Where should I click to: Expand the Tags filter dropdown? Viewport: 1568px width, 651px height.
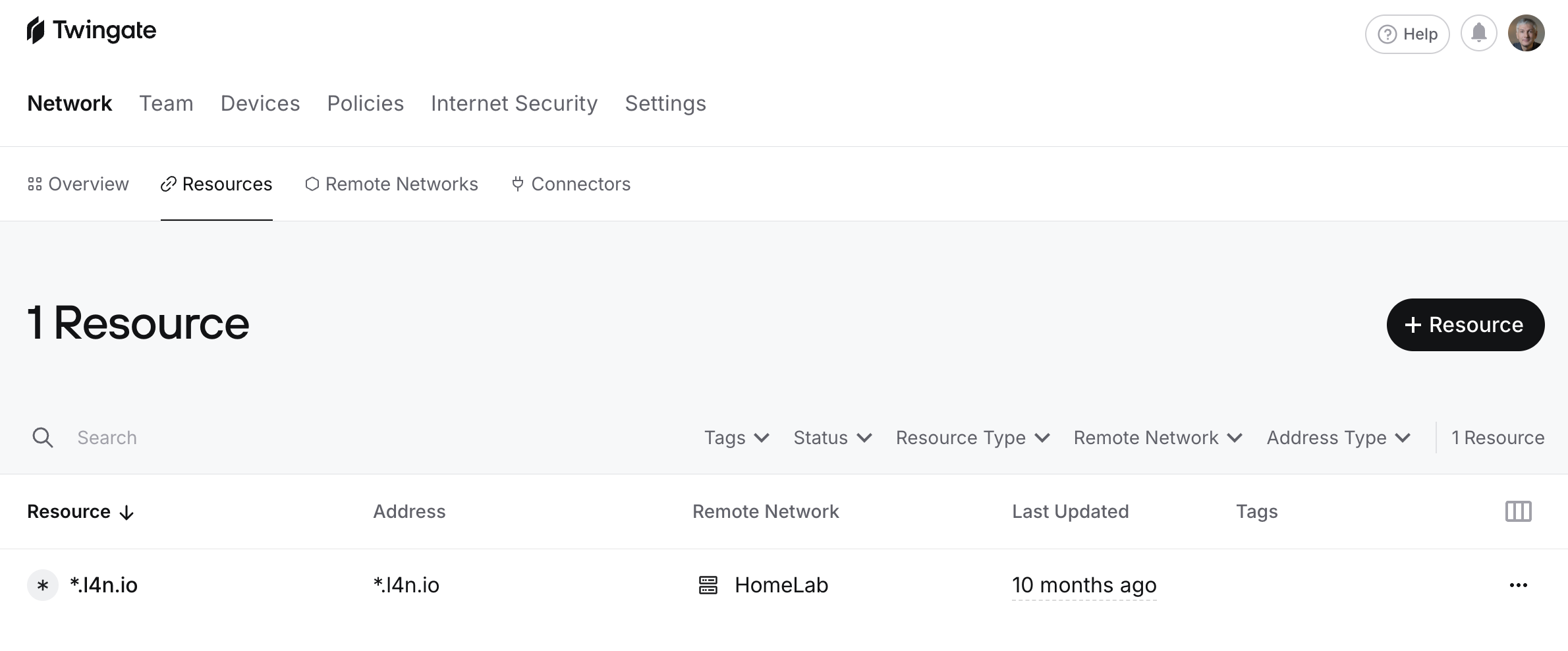[x=736, y=438]
